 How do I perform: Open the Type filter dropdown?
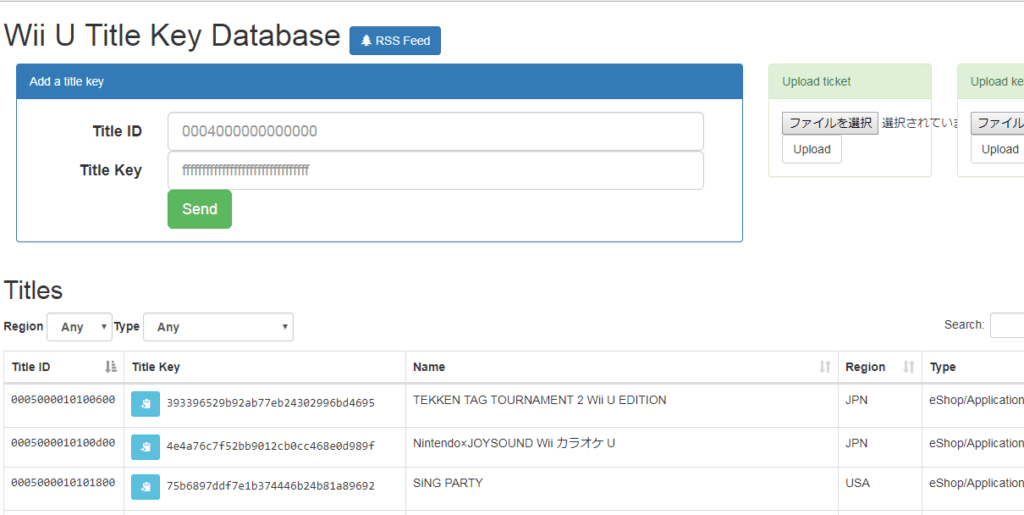[218, 327]
